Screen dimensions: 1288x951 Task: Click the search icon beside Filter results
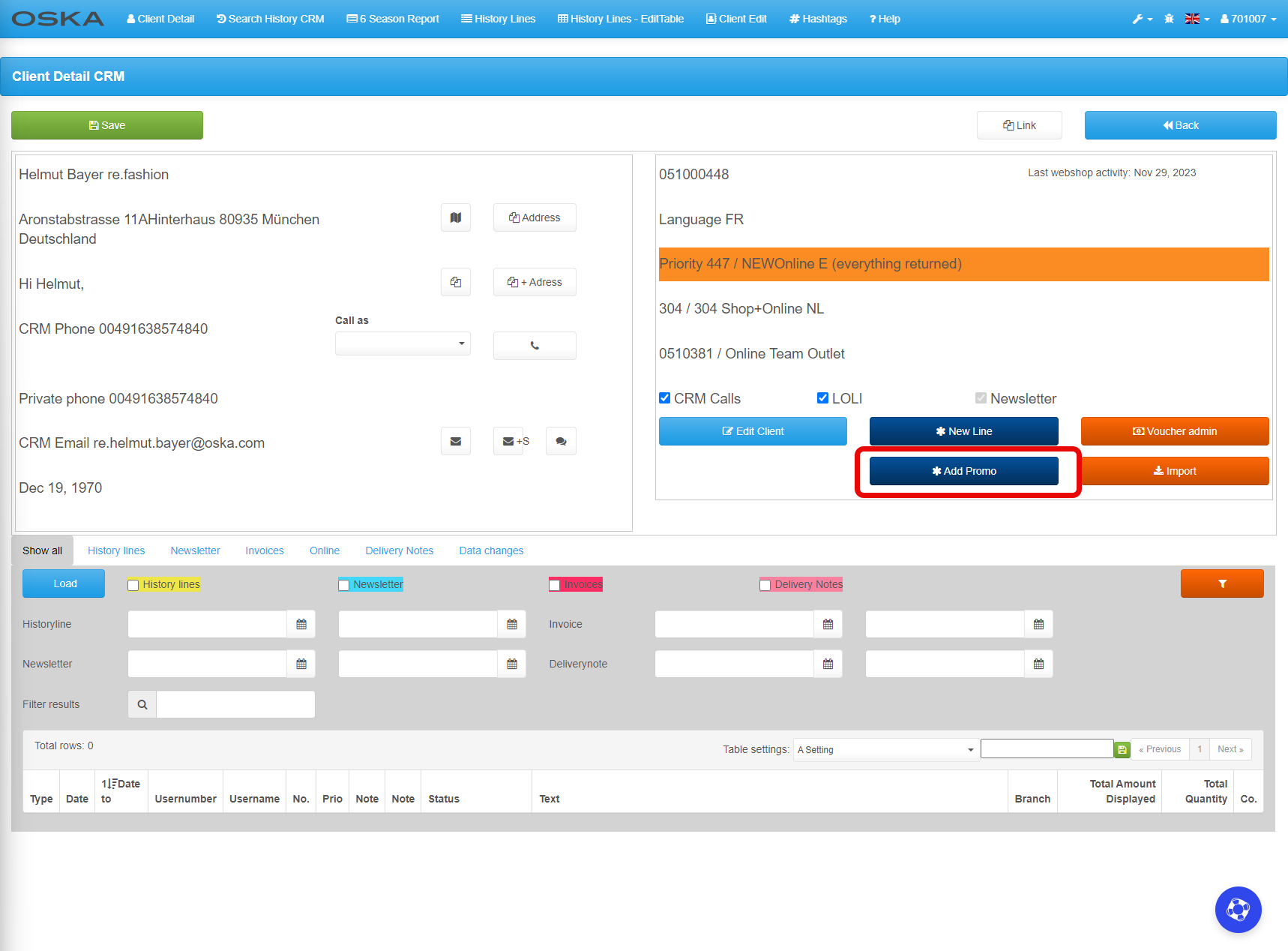click(142, 704)
